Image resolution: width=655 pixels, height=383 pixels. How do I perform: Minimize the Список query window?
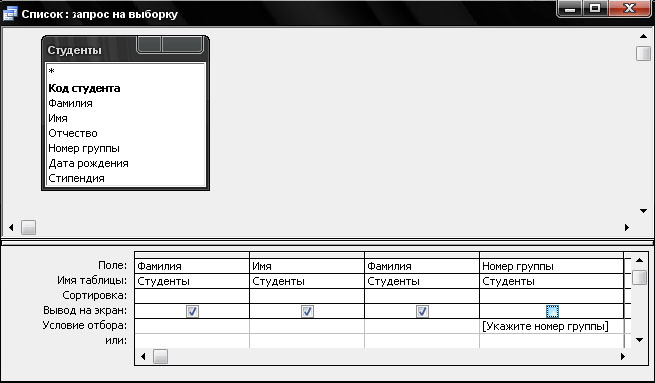coord(570,8)
